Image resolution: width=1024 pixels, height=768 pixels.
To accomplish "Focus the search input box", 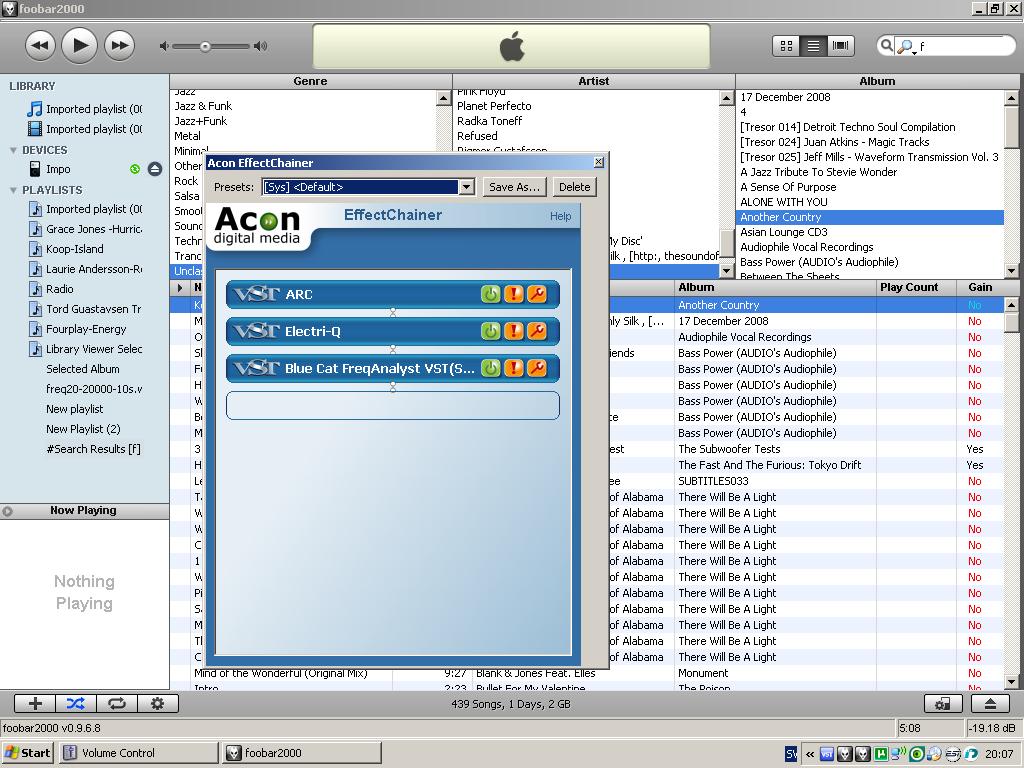I will tap(963, 46).
